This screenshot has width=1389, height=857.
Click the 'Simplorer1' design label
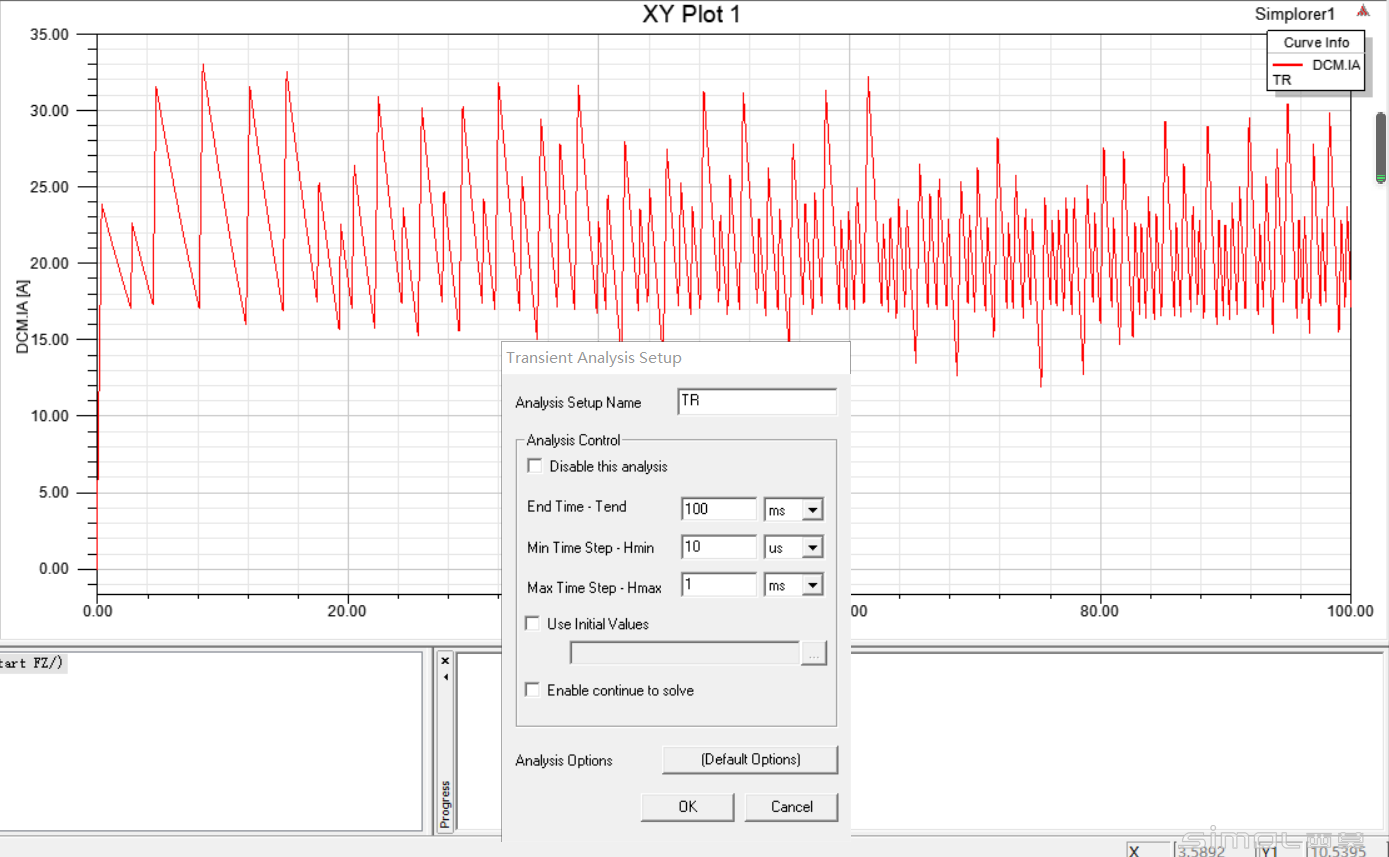coord(1295,15)
